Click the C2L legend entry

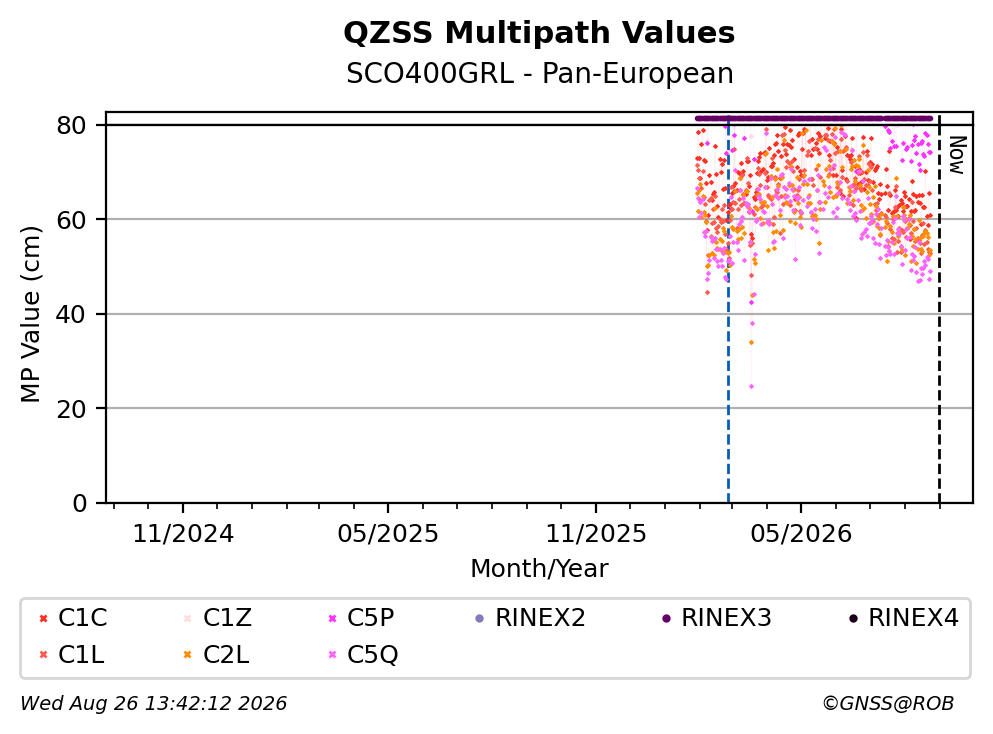[217, 654]
